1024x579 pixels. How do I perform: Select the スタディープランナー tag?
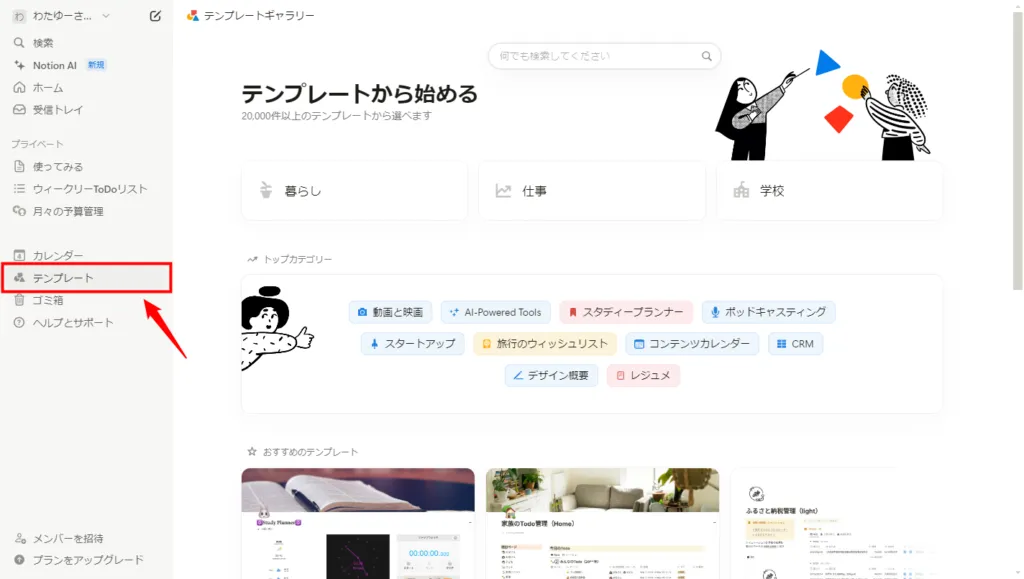(626, 312)
